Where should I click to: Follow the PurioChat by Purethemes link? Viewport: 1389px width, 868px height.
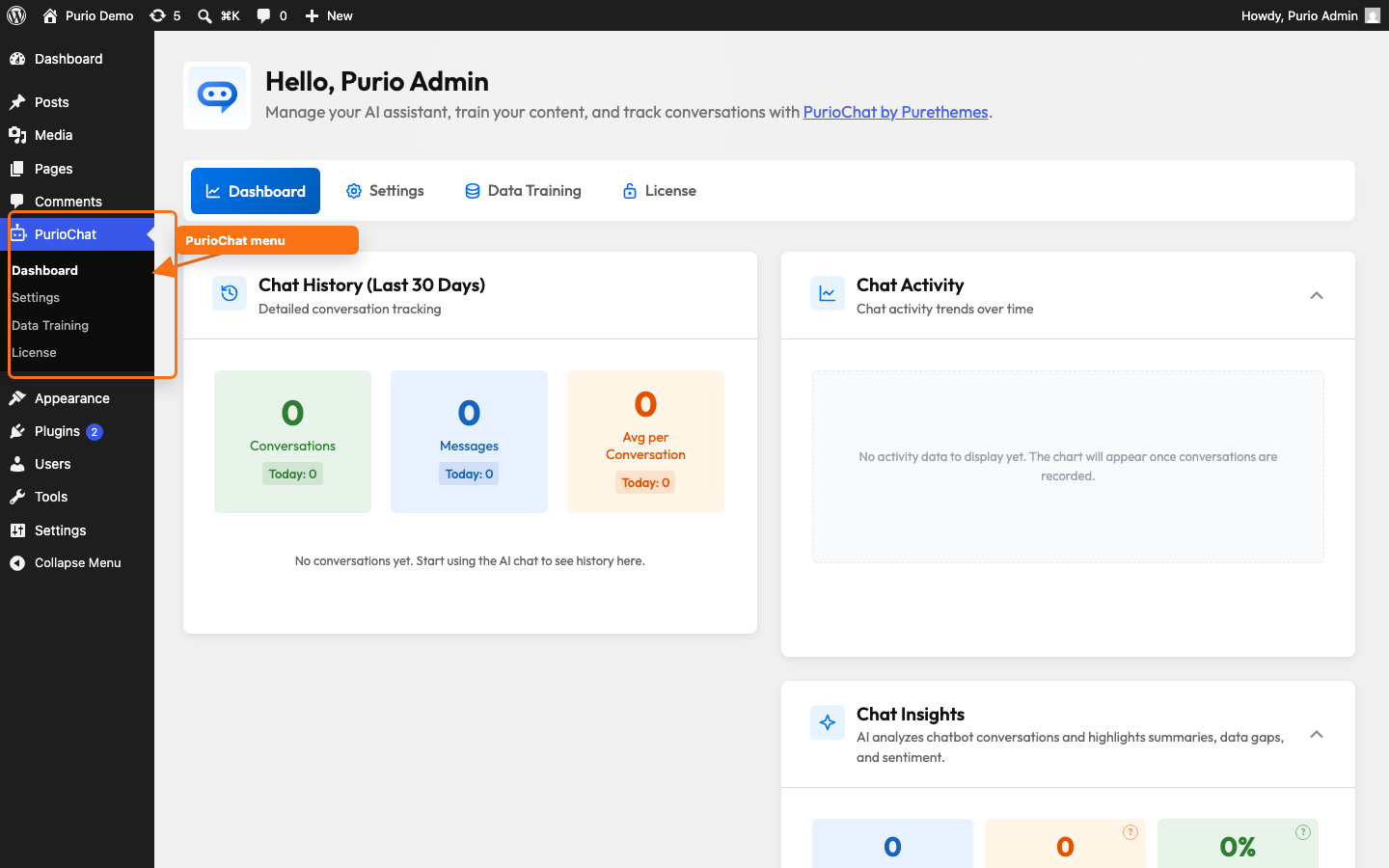(895, 112)
